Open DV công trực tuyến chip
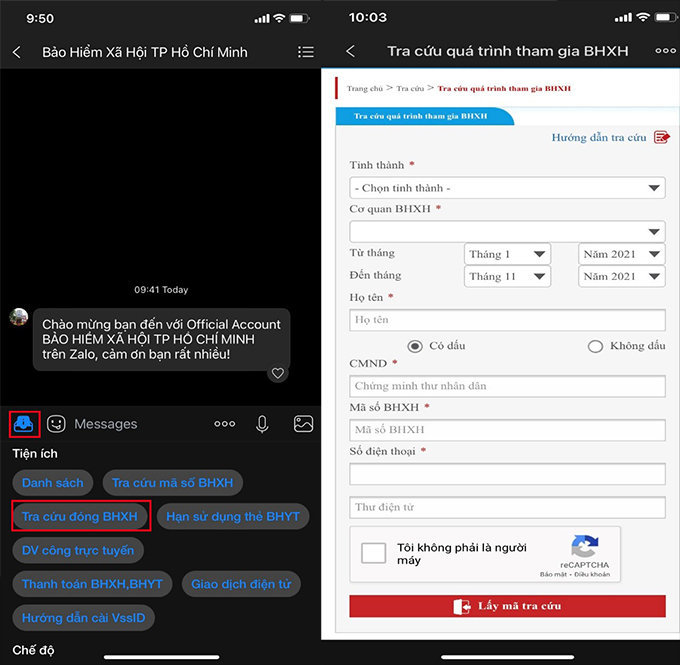 (78, 550)
